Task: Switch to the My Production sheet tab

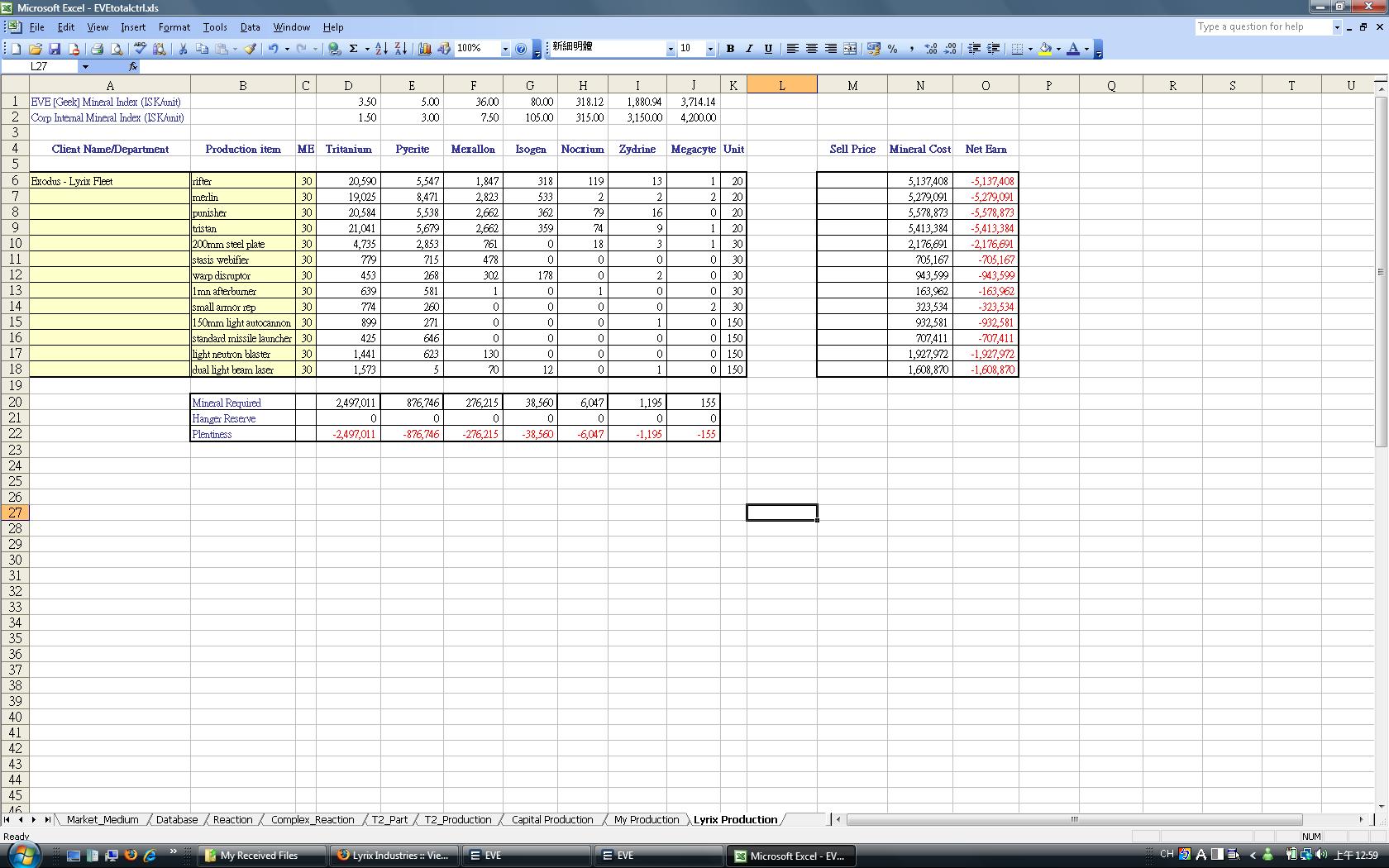Action: (647, 819)
